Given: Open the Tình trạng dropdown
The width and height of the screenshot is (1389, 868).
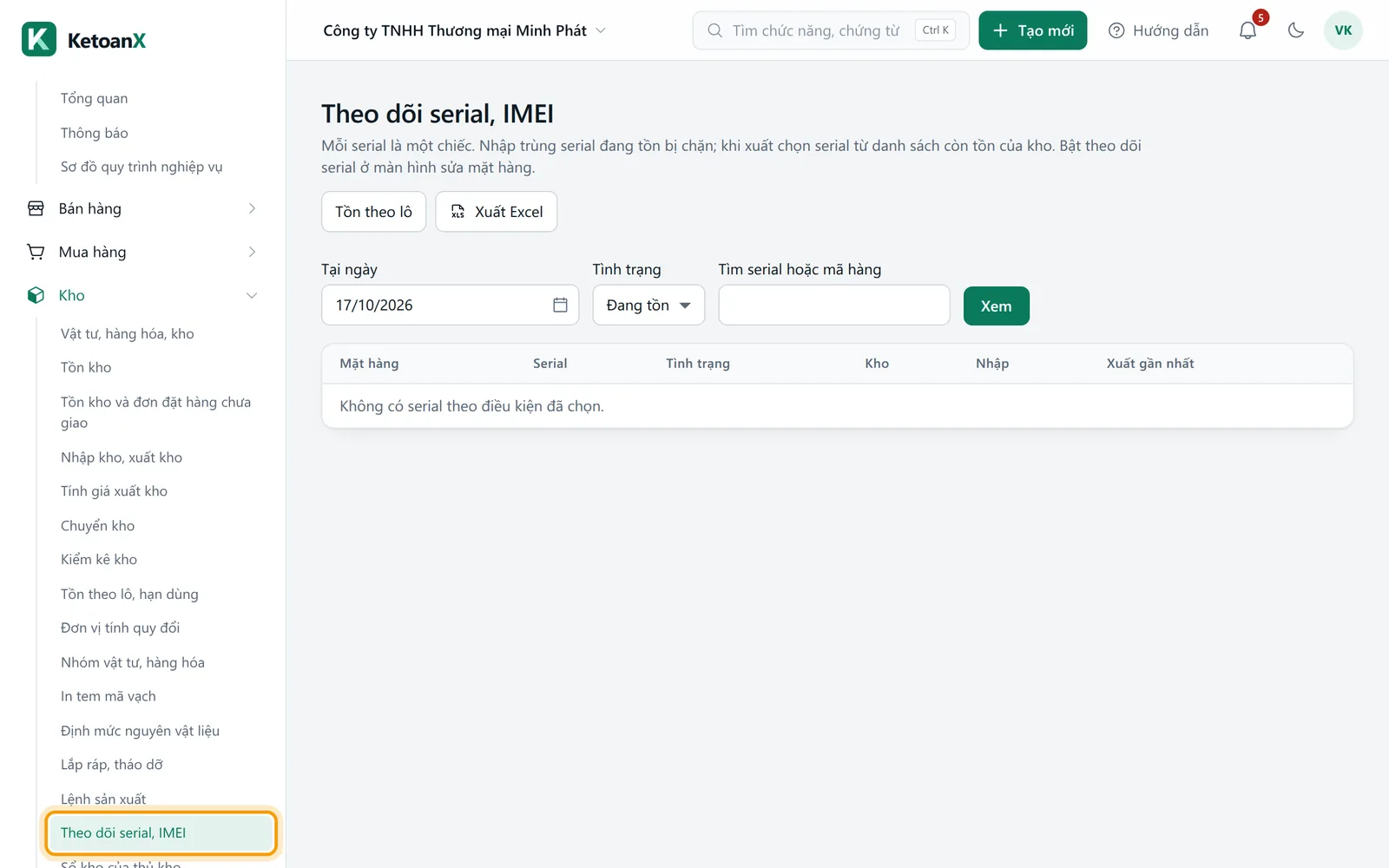Looking at the screenshot, I should pos(648,305).
